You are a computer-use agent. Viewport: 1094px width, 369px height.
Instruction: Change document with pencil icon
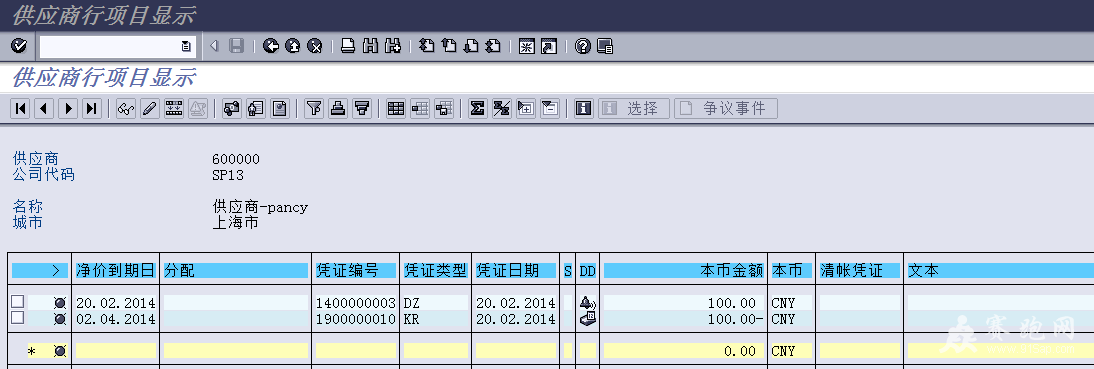tap(150, 108)
